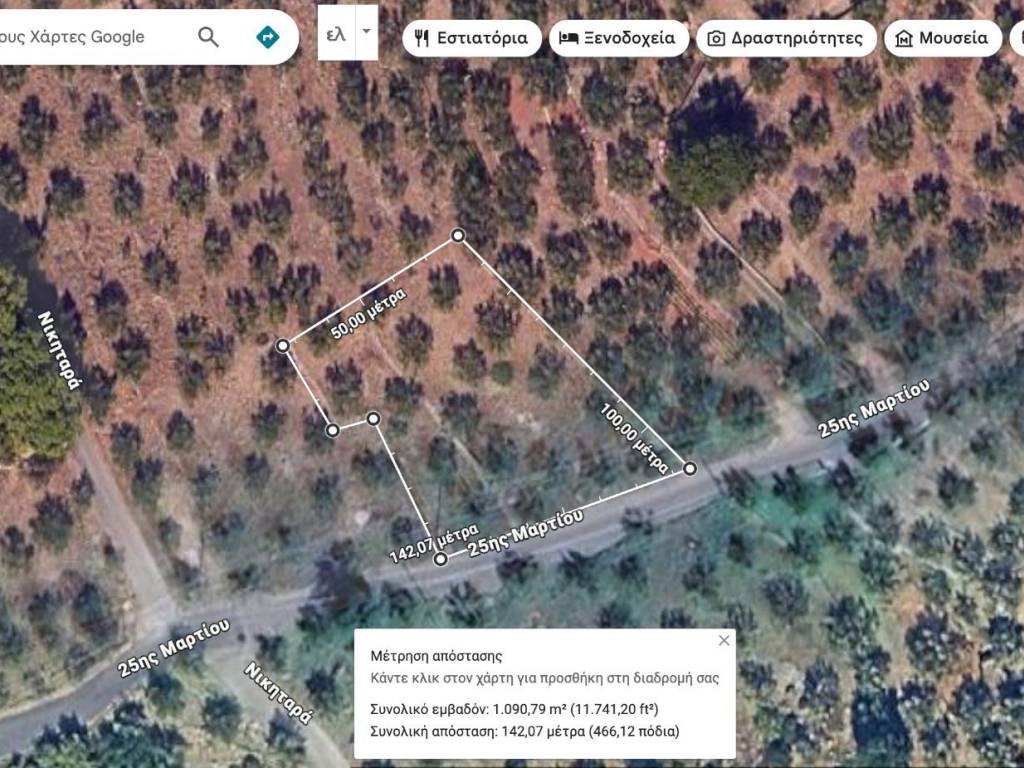Click the Συνολικό εμβαδόν area readout
This screenshot has height=768, width=1024.
(x=514, y=709)
